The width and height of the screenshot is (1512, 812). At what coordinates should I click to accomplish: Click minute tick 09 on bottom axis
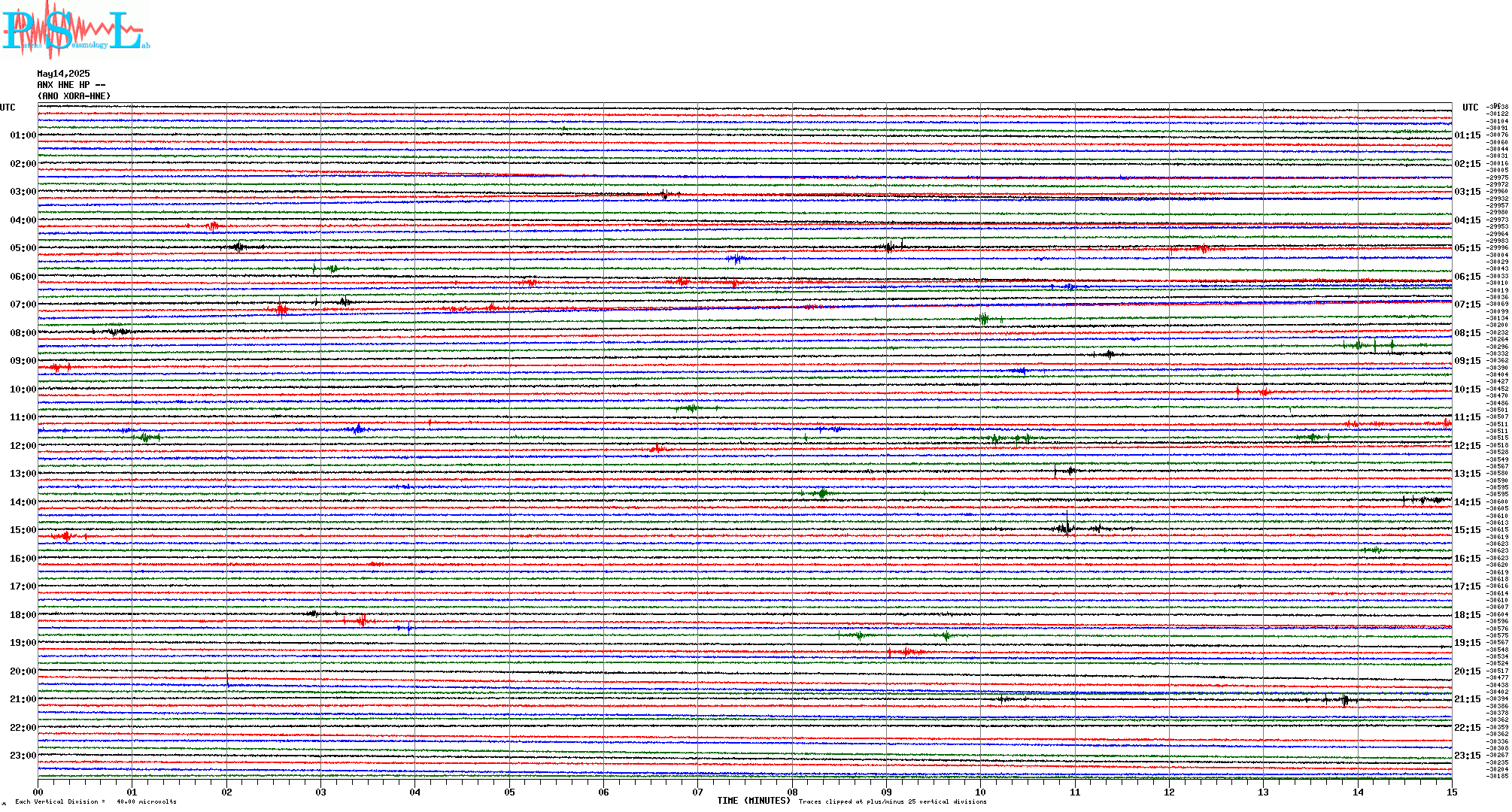[x=887, y=792]
